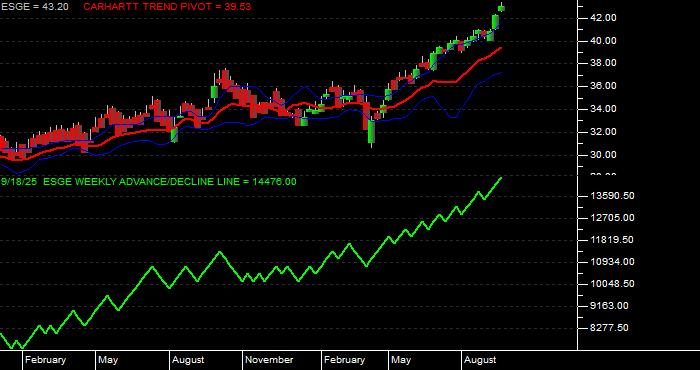
Task: Click the 42.00 price axis value
Action: pos(604,17)
